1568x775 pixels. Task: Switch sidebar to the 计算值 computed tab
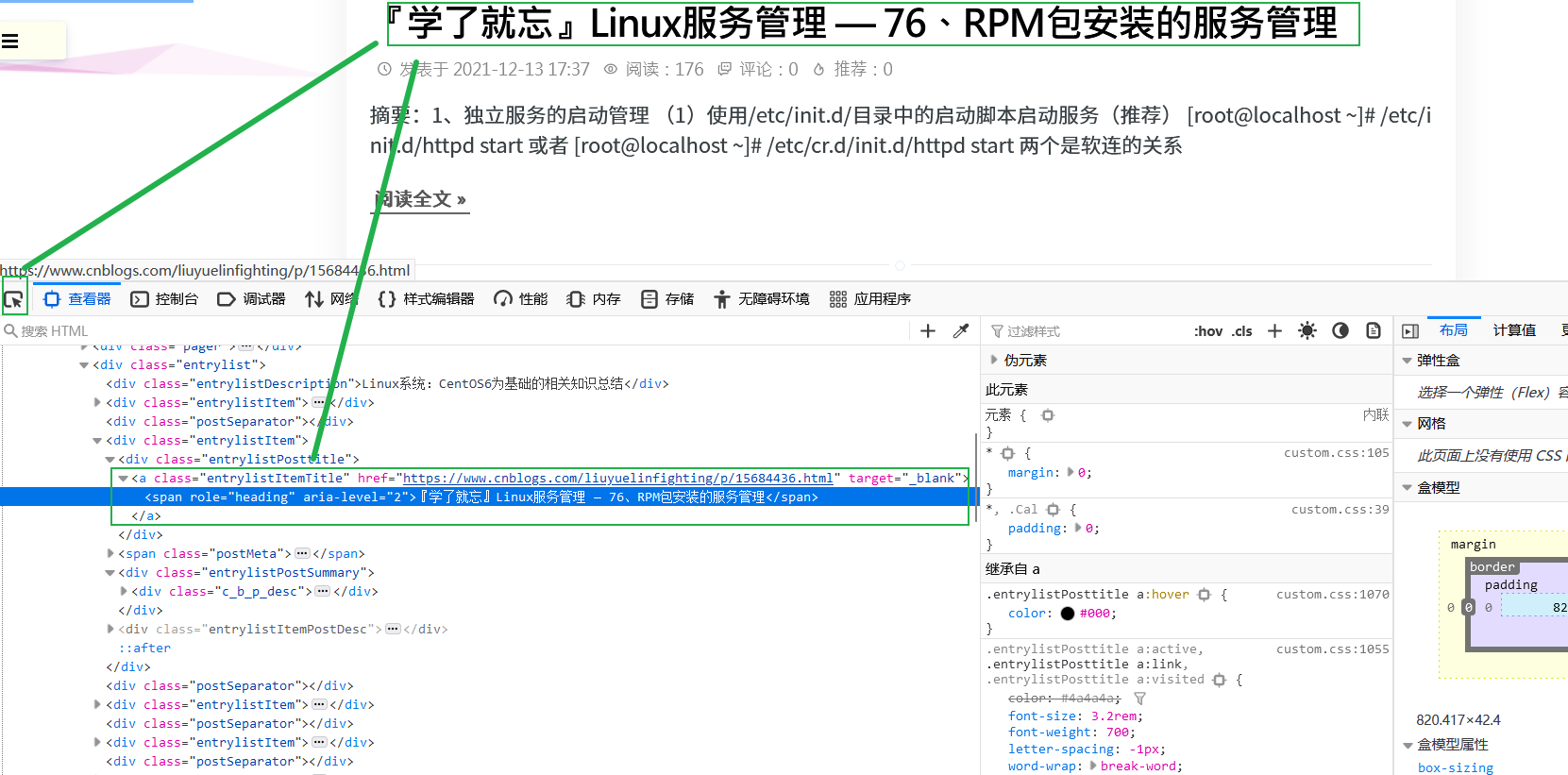[x=1514, y=330]
